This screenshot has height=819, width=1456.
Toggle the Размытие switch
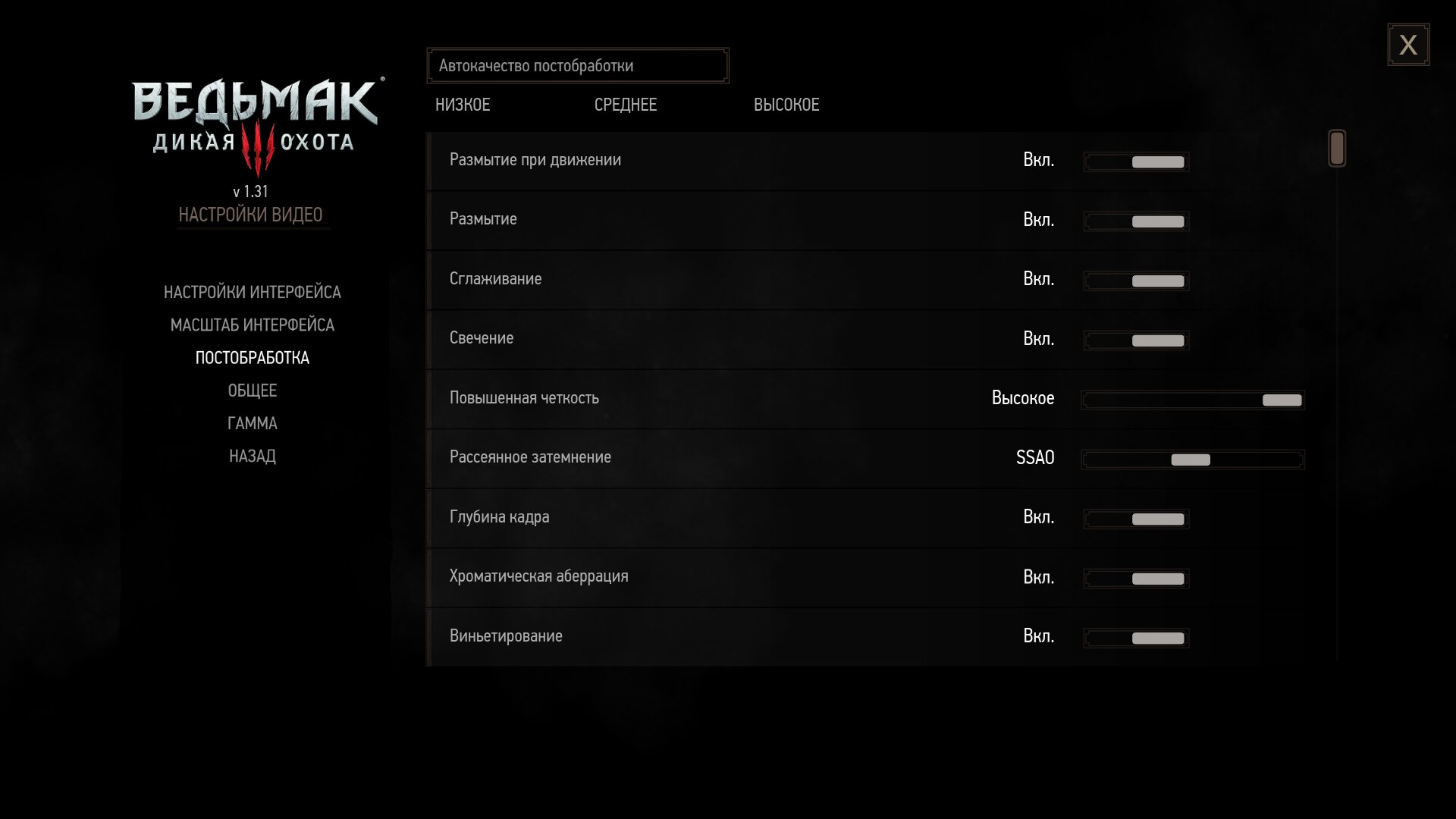coord(1136,221)
